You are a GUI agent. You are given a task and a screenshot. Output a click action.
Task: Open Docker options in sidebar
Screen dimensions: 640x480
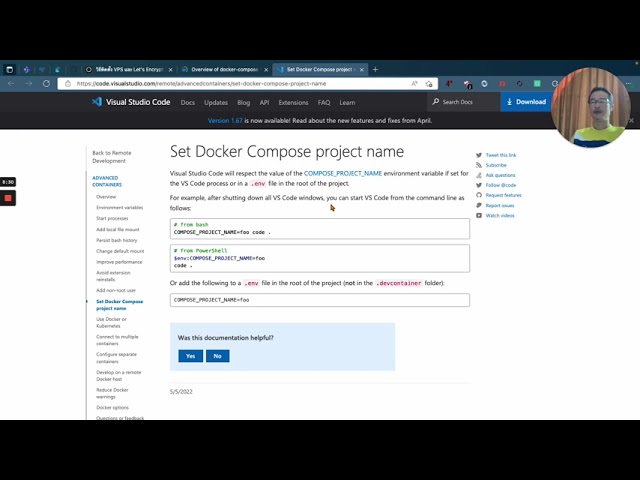coord(112,407)
